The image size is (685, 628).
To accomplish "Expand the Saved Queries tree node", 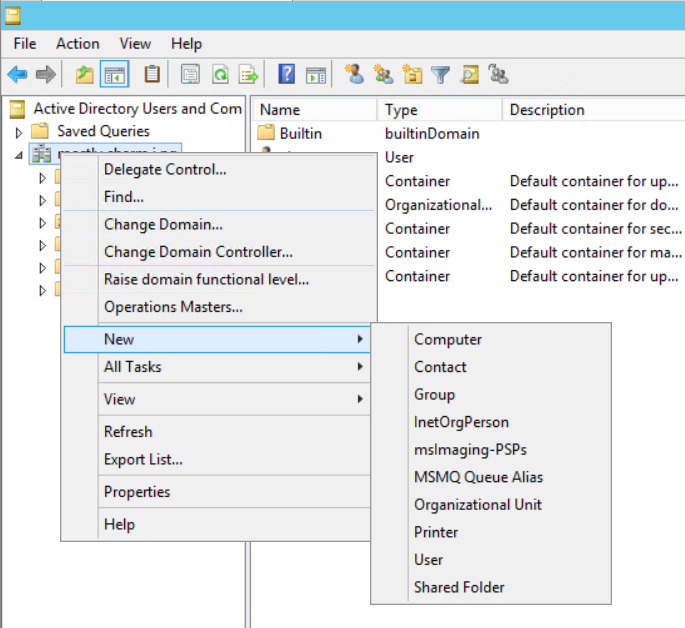I will pos(18,132).
